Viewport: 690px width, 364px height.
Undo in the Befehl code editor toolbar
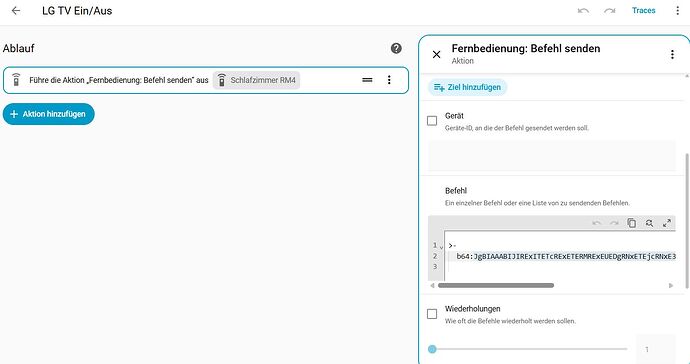pyautogui.click(x=597, y=223)
